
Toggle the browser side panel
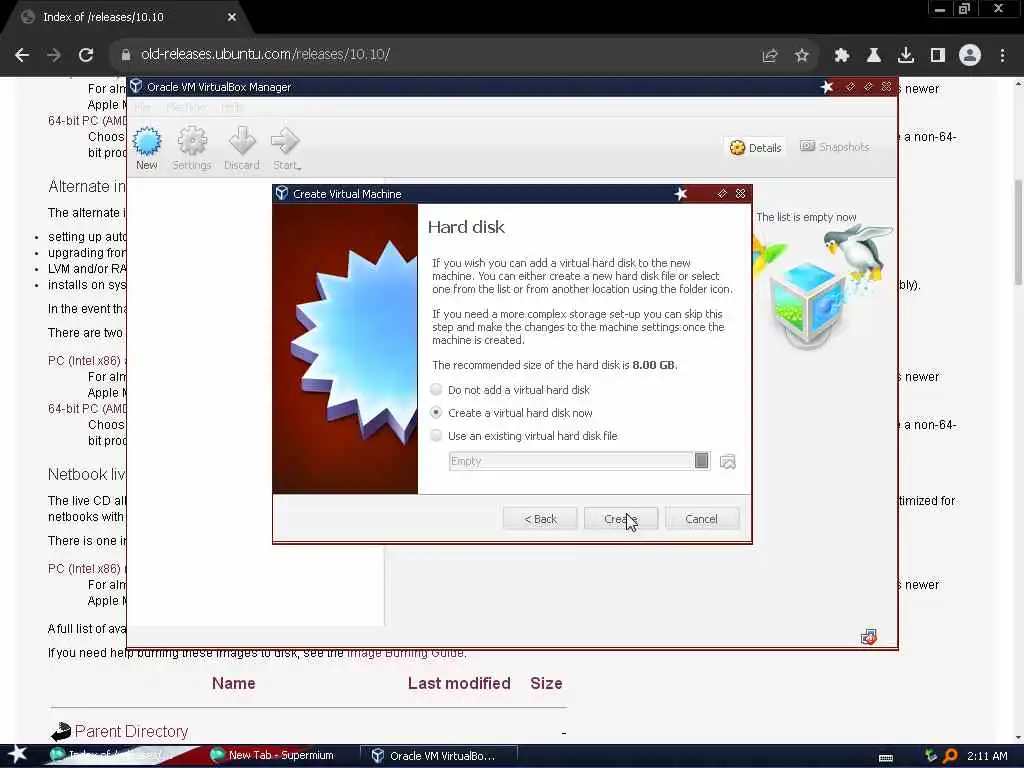[x=938, y=56]
